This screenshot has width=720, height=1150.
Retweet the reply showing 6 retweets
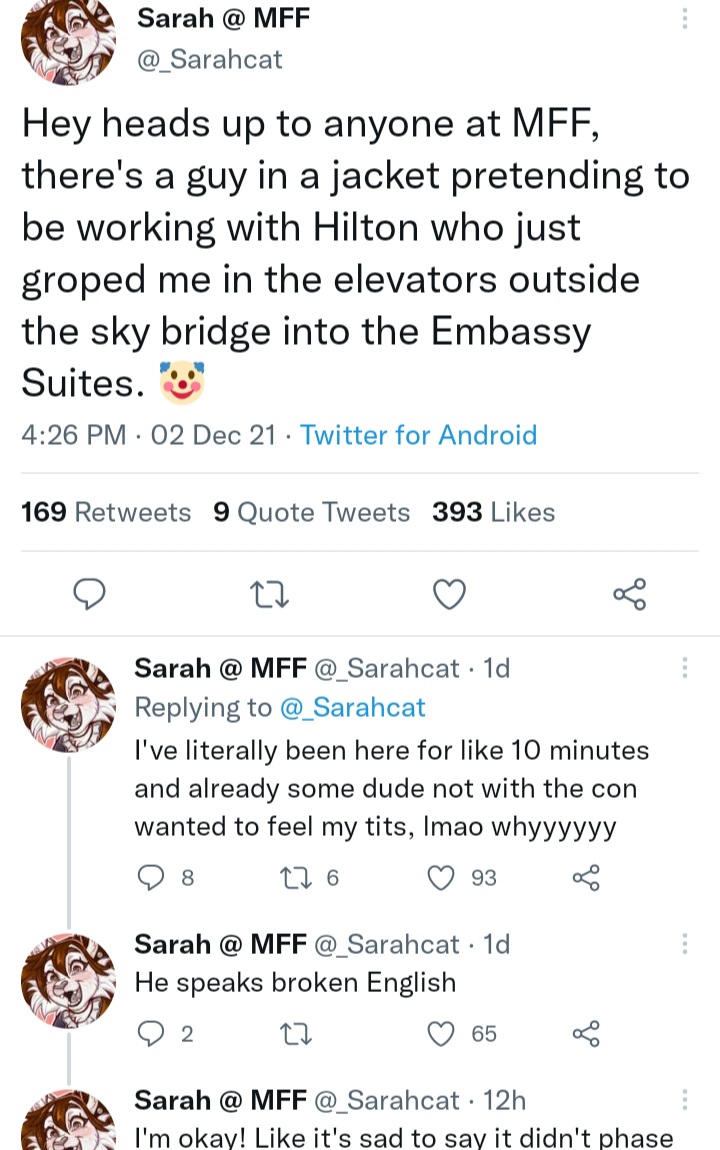tap(295, 877)
